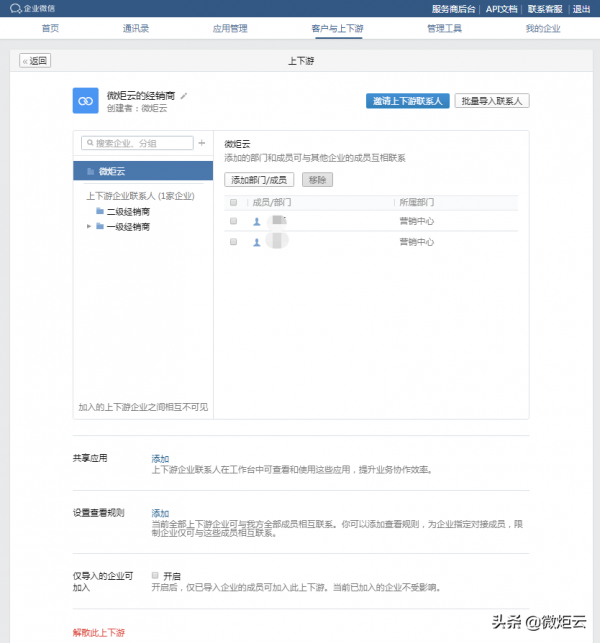Screen dimensions: 600x643
Task: Enable the 开启 checkbox for 仅导入的企业可加入
Action: click(155, 575)
